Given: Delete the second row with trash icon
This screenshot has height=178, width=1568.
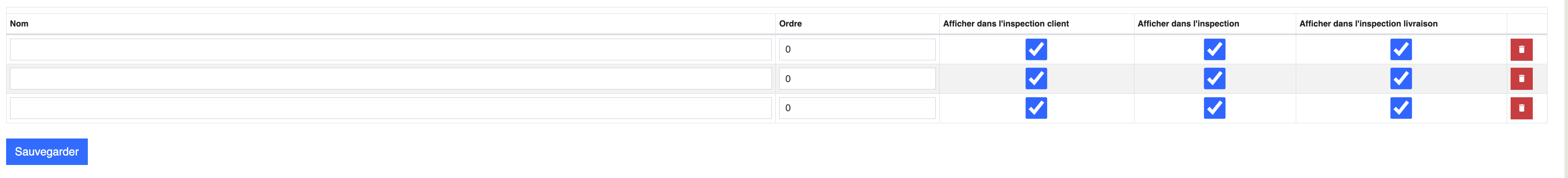Looking at the screenshot, I should click(1521, 79).
